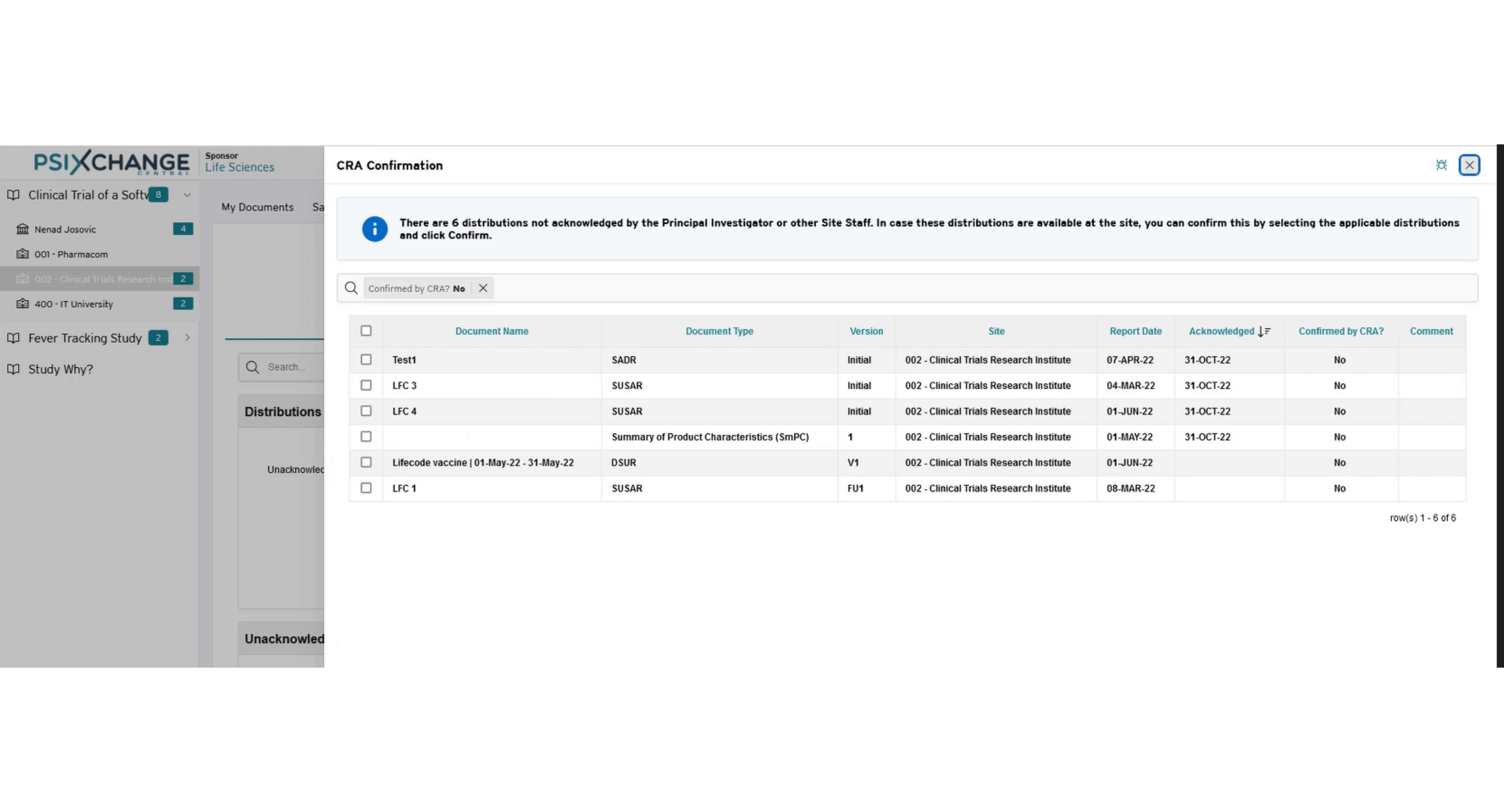1504x812 pixels.
Task: Click the 07-APR-22 report date cell
Action: click(1136, 360)
